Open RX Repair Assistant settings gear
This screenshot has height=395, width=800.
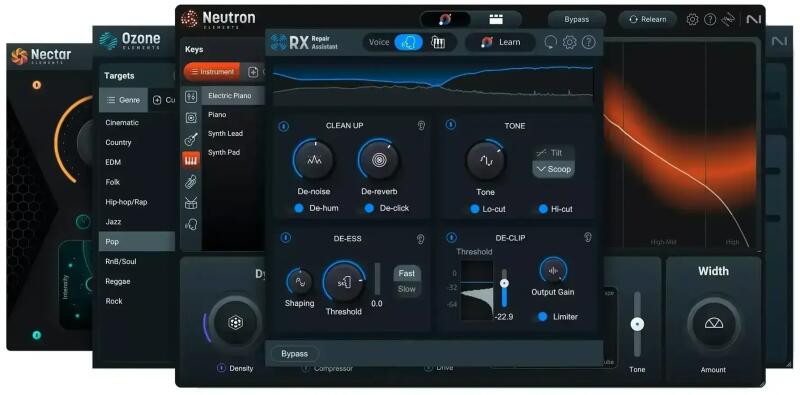[x=569, y=42]
